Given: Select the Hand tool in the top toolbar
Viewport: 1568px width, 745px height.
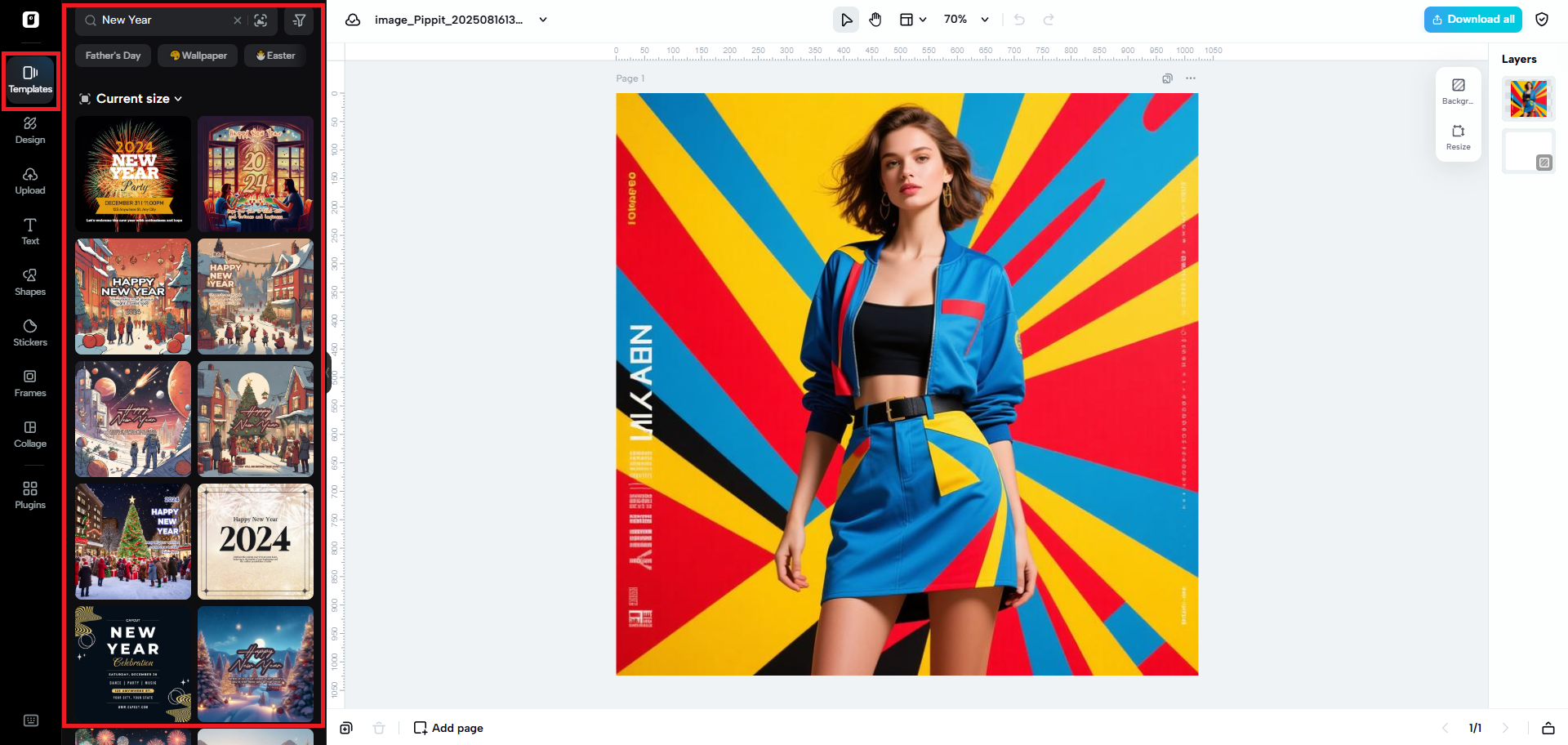Looking at the screenshot, I should (875, 19).
